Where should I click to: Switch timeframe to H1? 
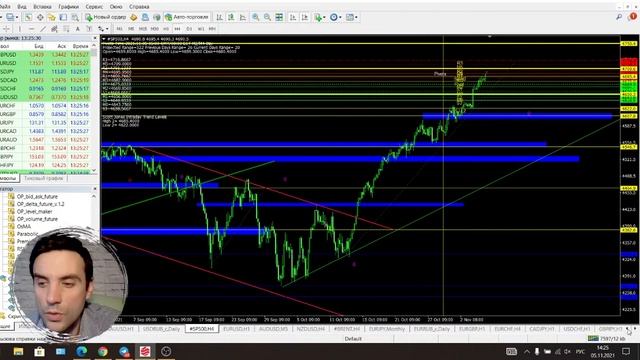[166, 29]
